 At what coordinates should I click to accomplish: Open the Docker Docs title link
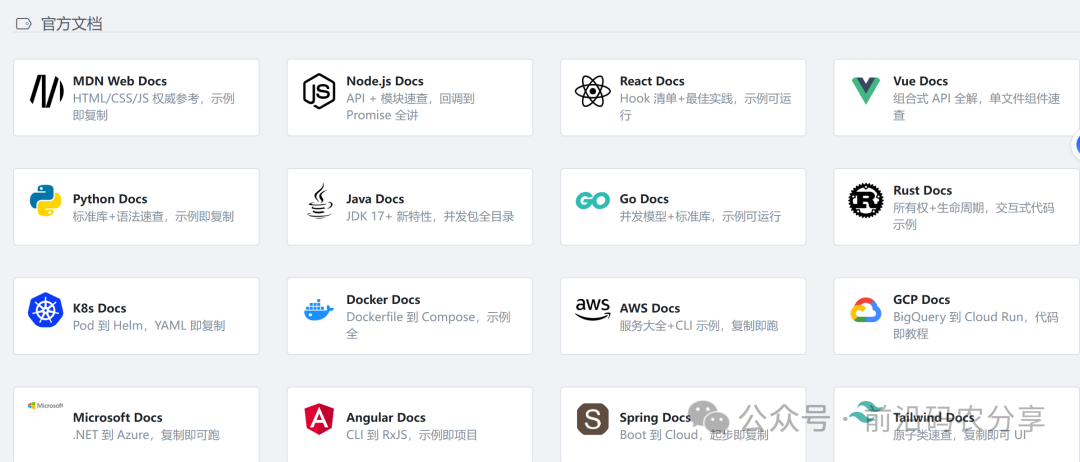click(x=384, y=300)
